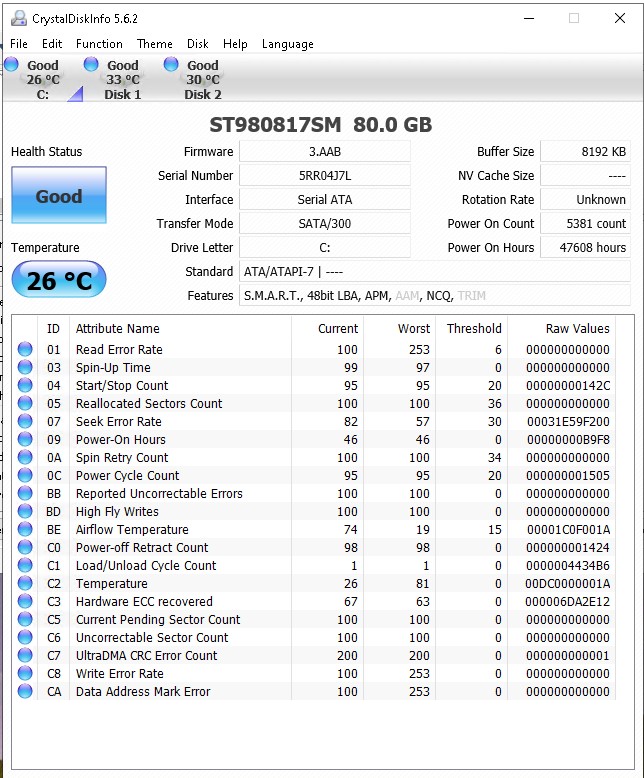Click the Firmware field showing 3.AAB
This screenshot has width=644, height=778.
[x=324, y=151]
